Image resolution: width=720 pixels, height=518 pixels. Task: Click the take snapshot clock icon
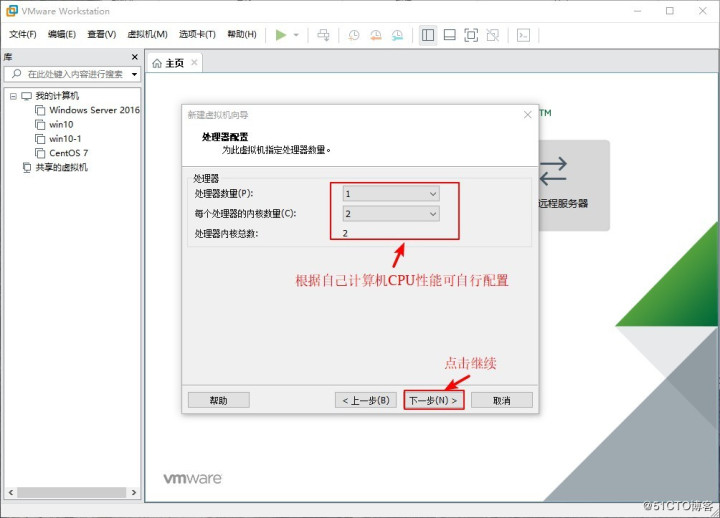point(354,35)
